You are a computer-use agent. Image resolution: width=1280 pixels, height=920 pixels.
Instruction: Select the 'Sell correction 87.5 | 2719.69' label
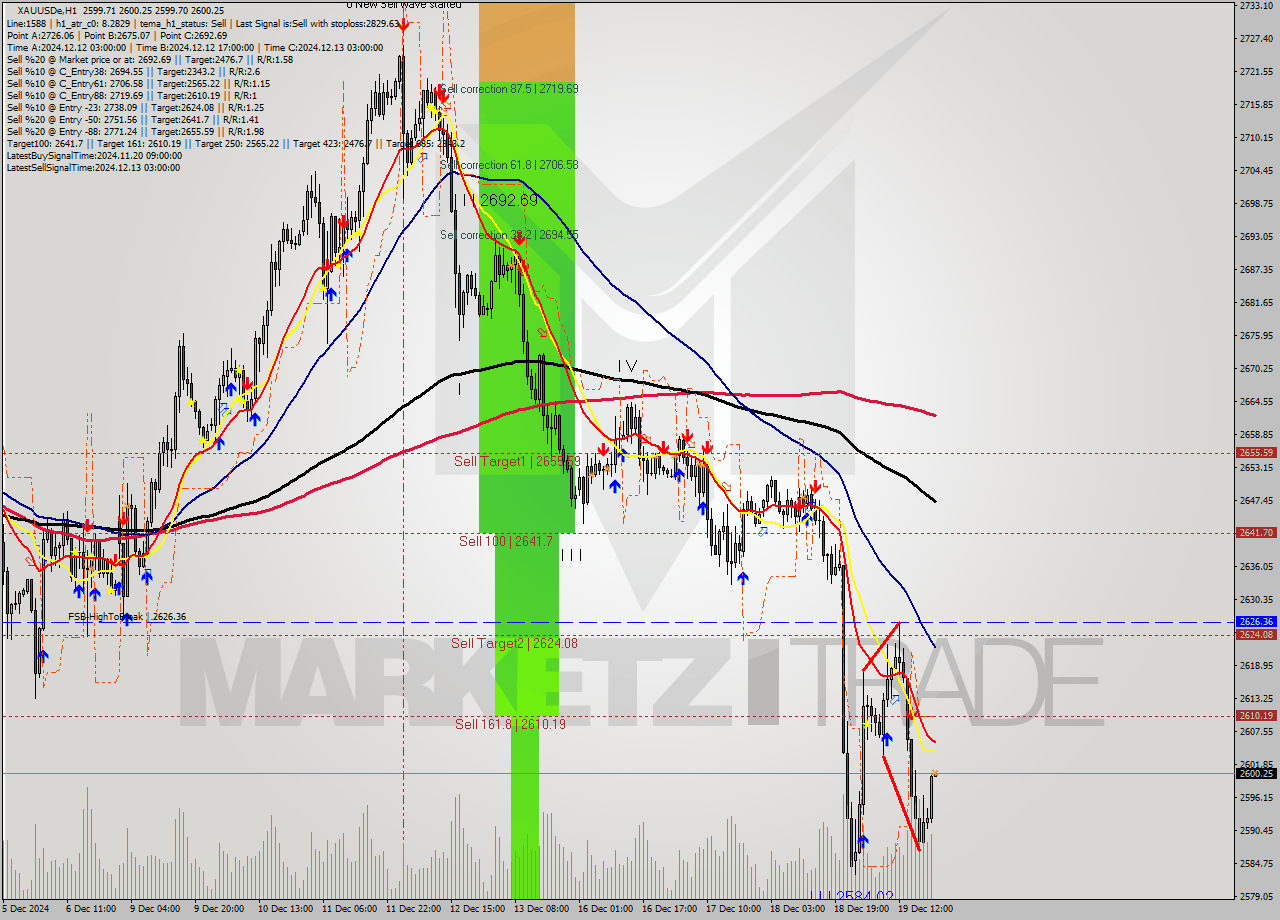pyautogui.click(x=509, y=89)
